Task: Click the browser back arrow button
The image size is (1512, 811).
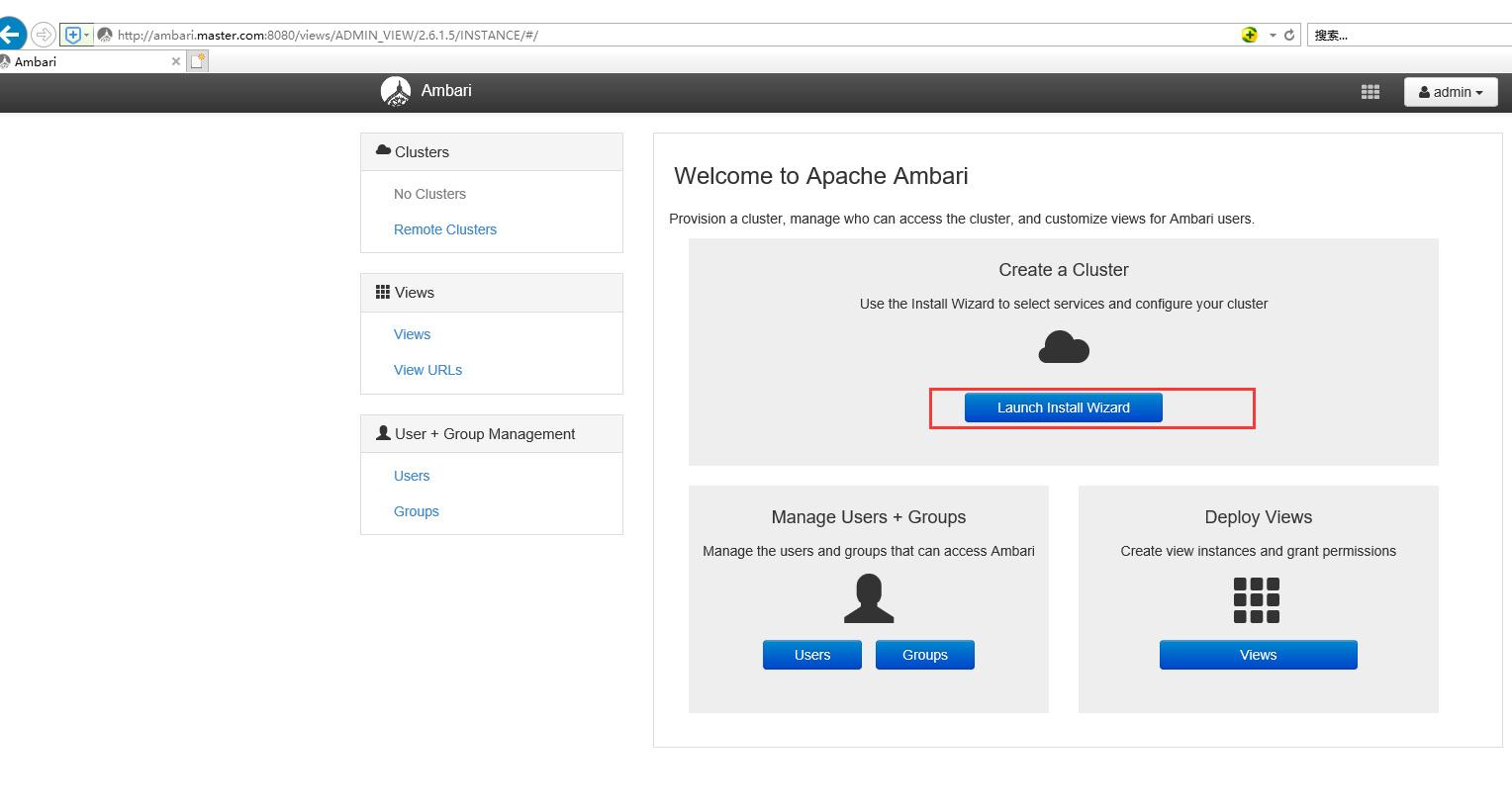Action: pos(11,35)
